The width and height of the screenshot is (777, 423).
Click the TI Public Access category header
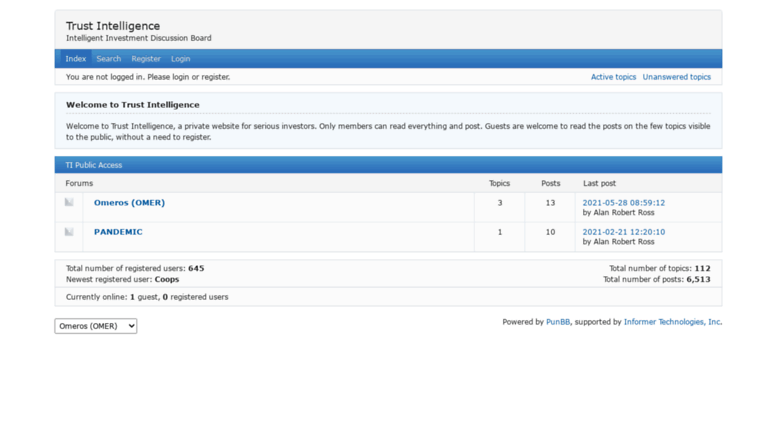(94, 165)
